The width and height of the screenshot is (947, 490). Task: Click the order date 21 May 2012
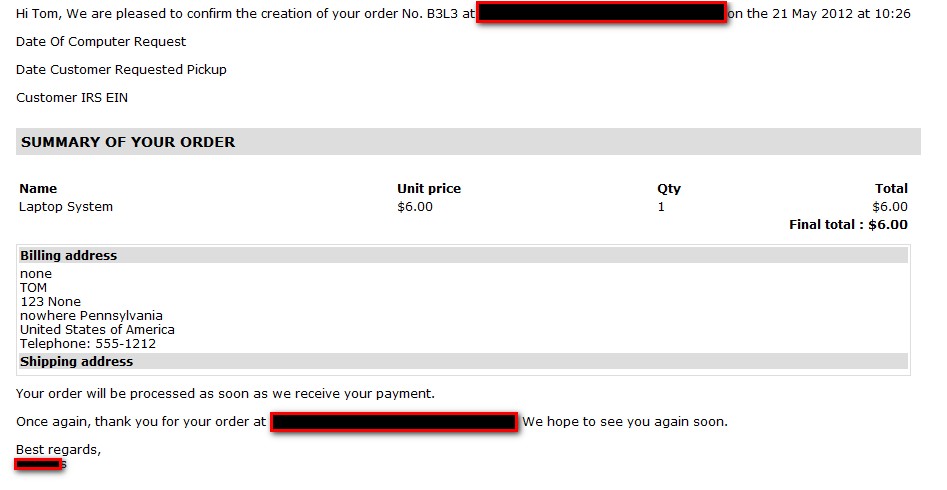point(812,14)
